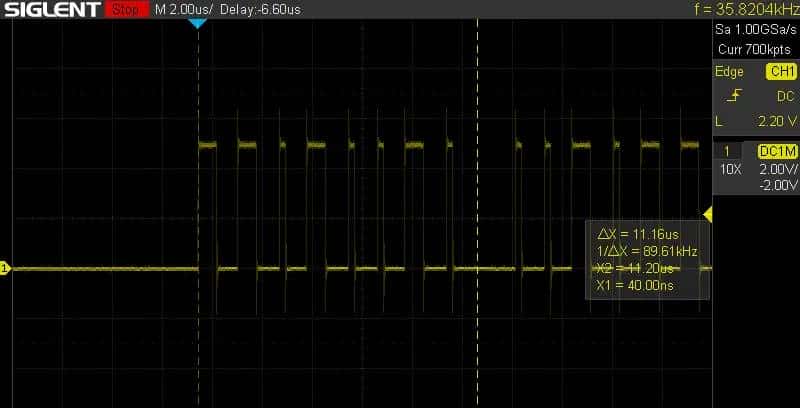
Task: Click the Edge trigger type label
Action: (729, 72)
